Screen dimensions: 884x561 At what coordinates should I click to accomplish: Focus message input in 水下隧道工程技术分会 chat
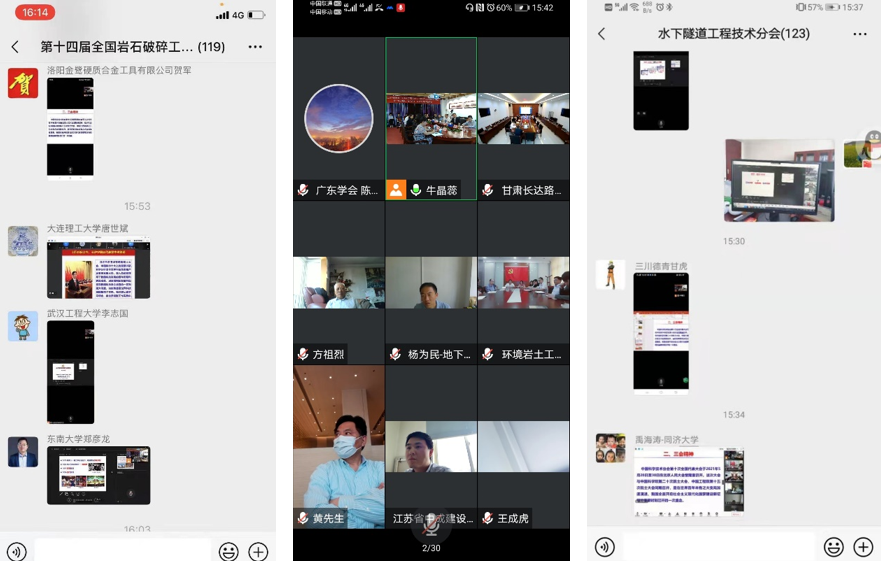[x=718, y=547]
